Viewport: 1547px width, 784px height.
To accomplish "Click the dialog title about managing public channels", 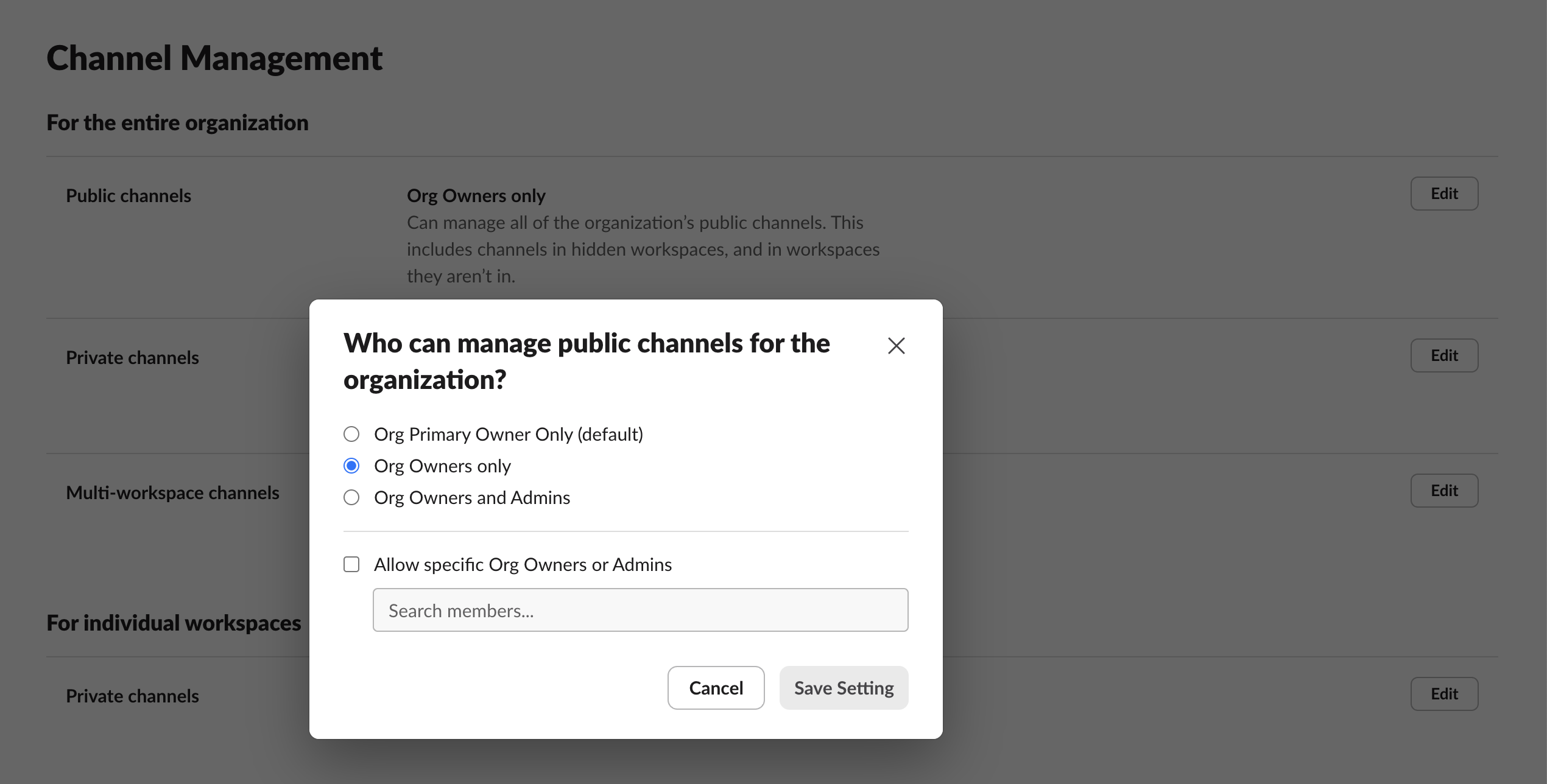I will (x=586, y=361).
